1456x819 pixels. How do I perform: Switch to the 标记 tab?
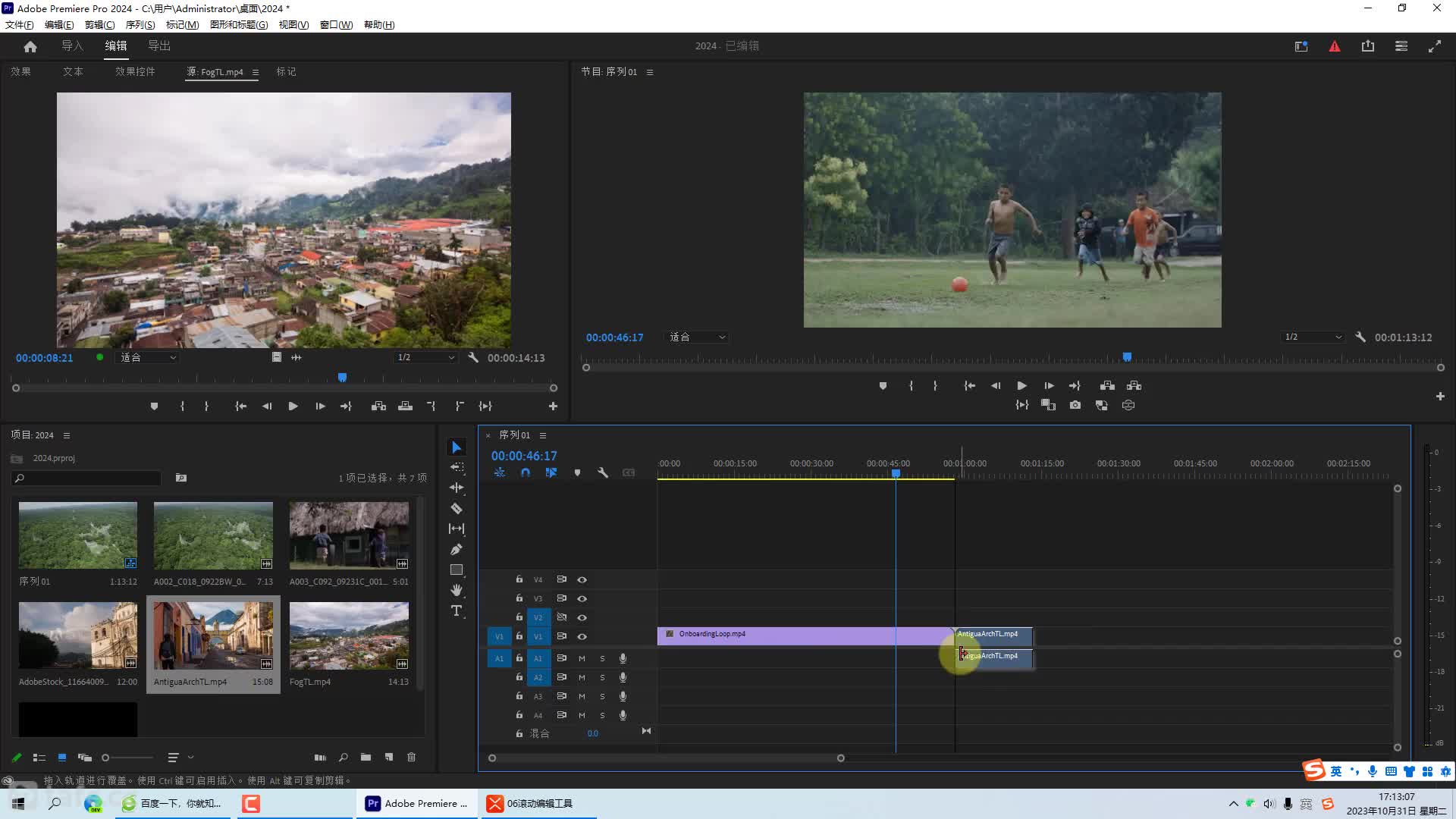(x=286, y=71)
